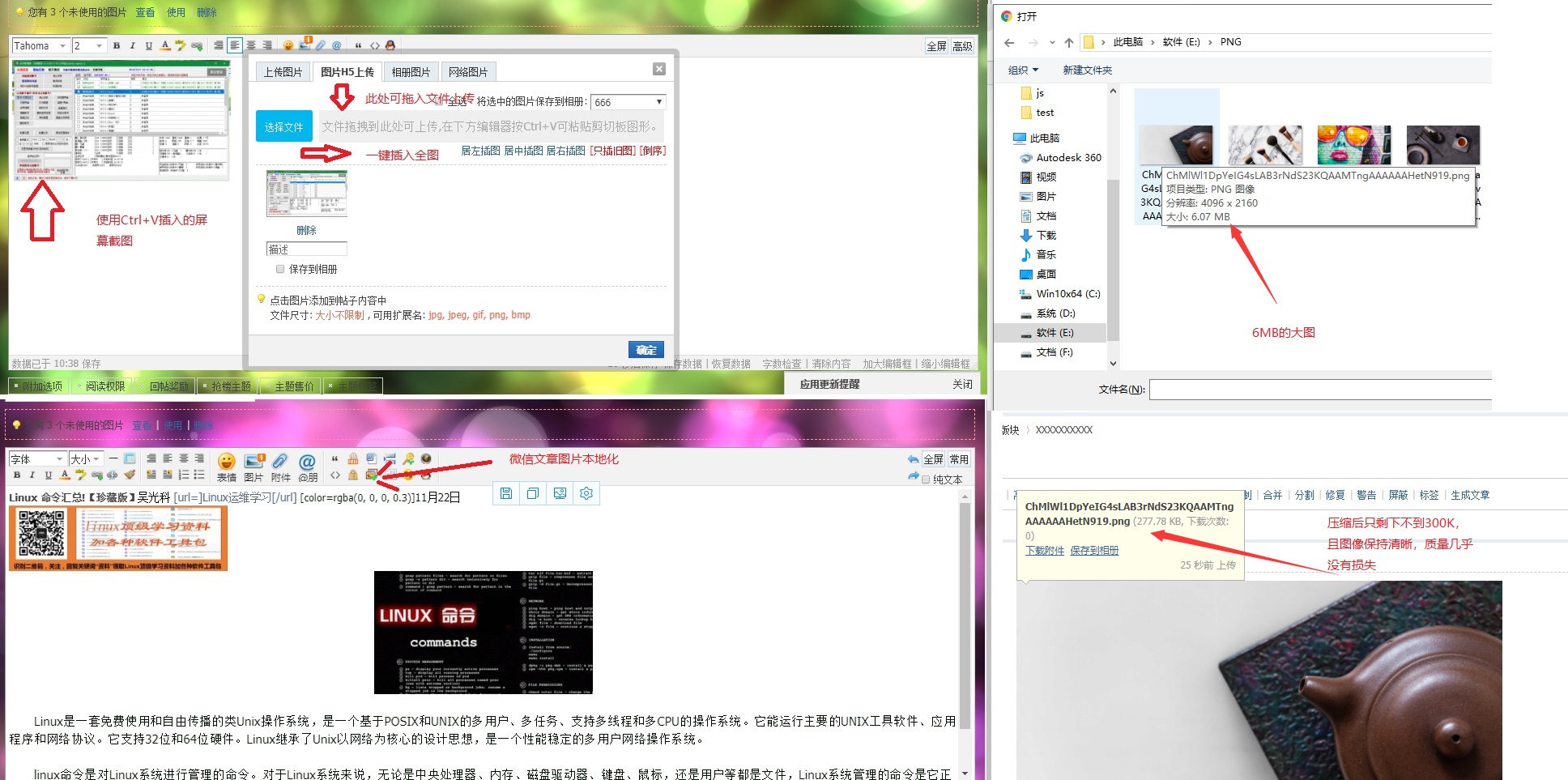Go back in the 打开 file dialog

pos(1009,43)
